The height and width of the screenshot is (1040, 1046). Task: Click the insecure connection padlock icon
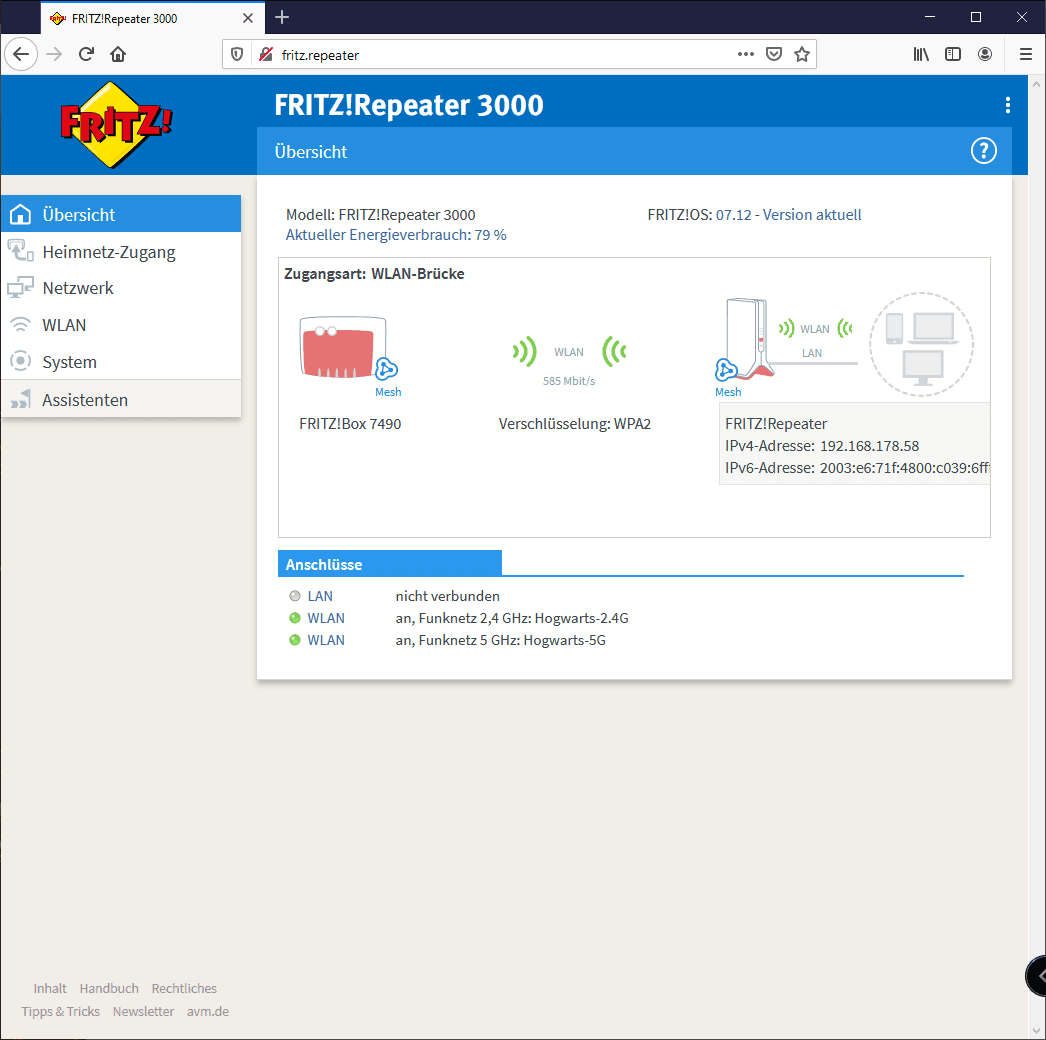[266, 54]
